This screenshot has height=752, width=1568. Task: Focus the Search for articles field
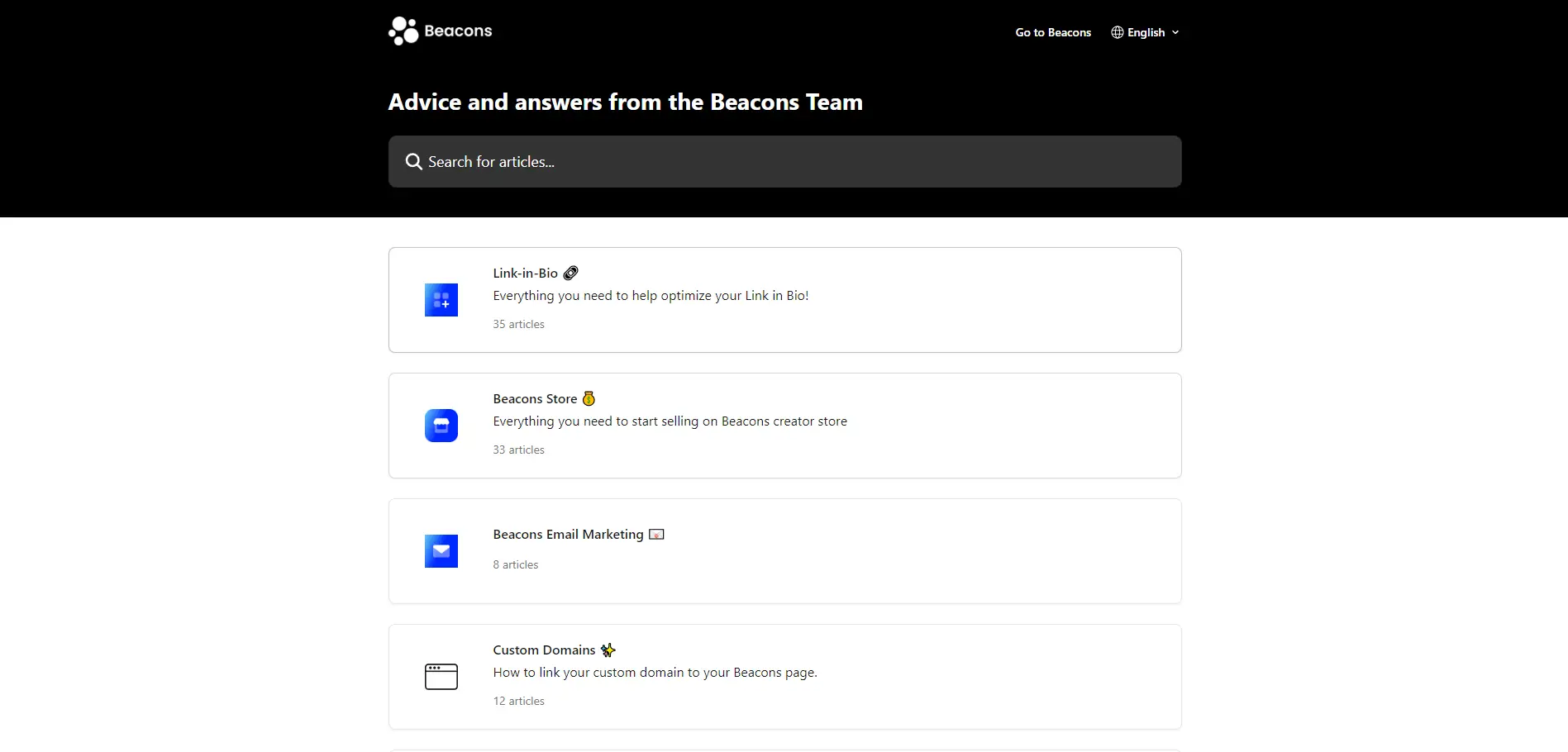(x=784, y=162)
